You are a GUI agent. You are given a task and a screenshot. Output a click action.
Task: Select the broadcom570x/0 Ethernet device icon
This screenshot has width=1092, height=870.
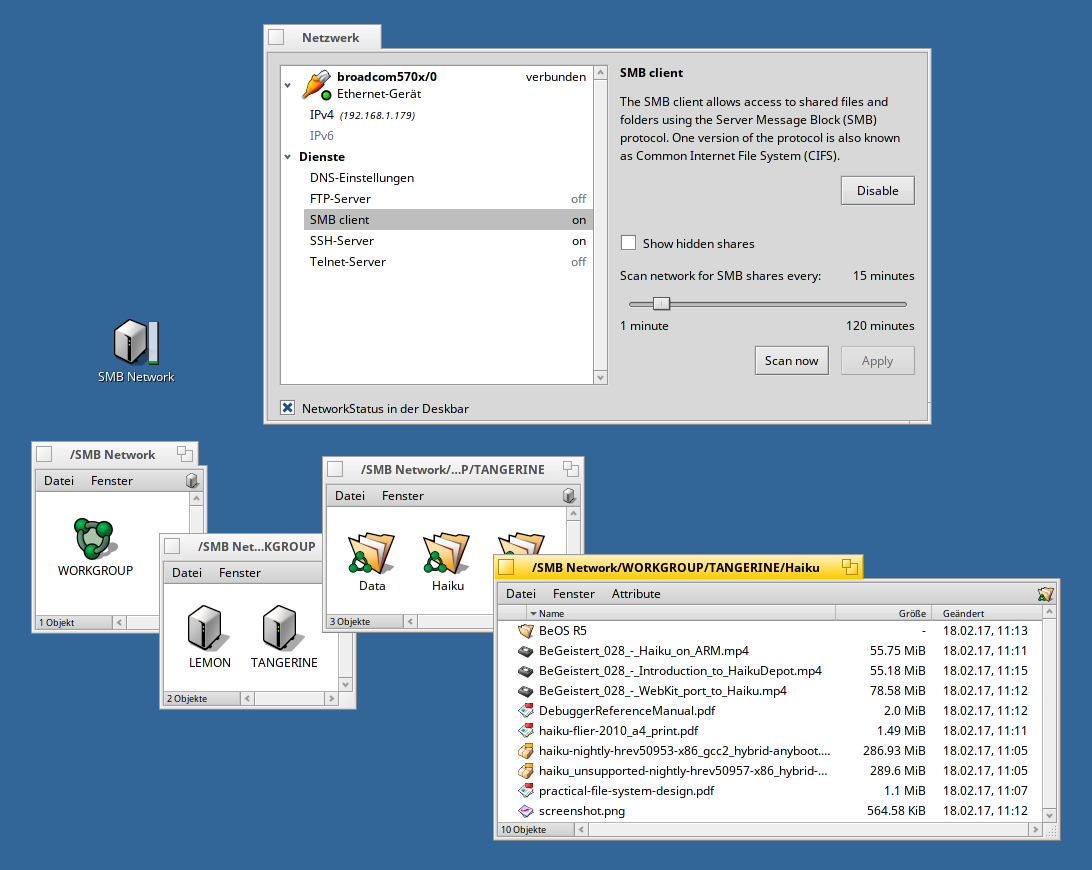316,85
